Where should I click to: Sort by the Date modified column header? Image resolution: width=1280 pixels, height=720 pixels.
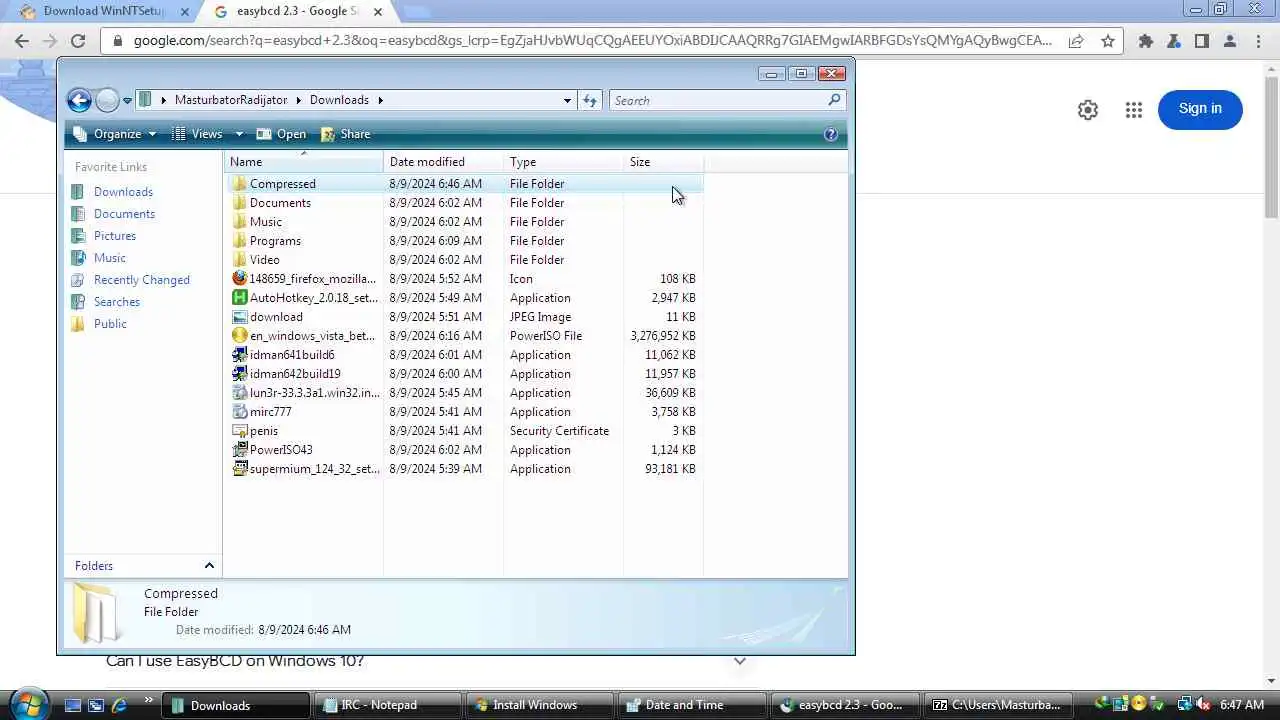pyautogui.click(x=443, y=162)
